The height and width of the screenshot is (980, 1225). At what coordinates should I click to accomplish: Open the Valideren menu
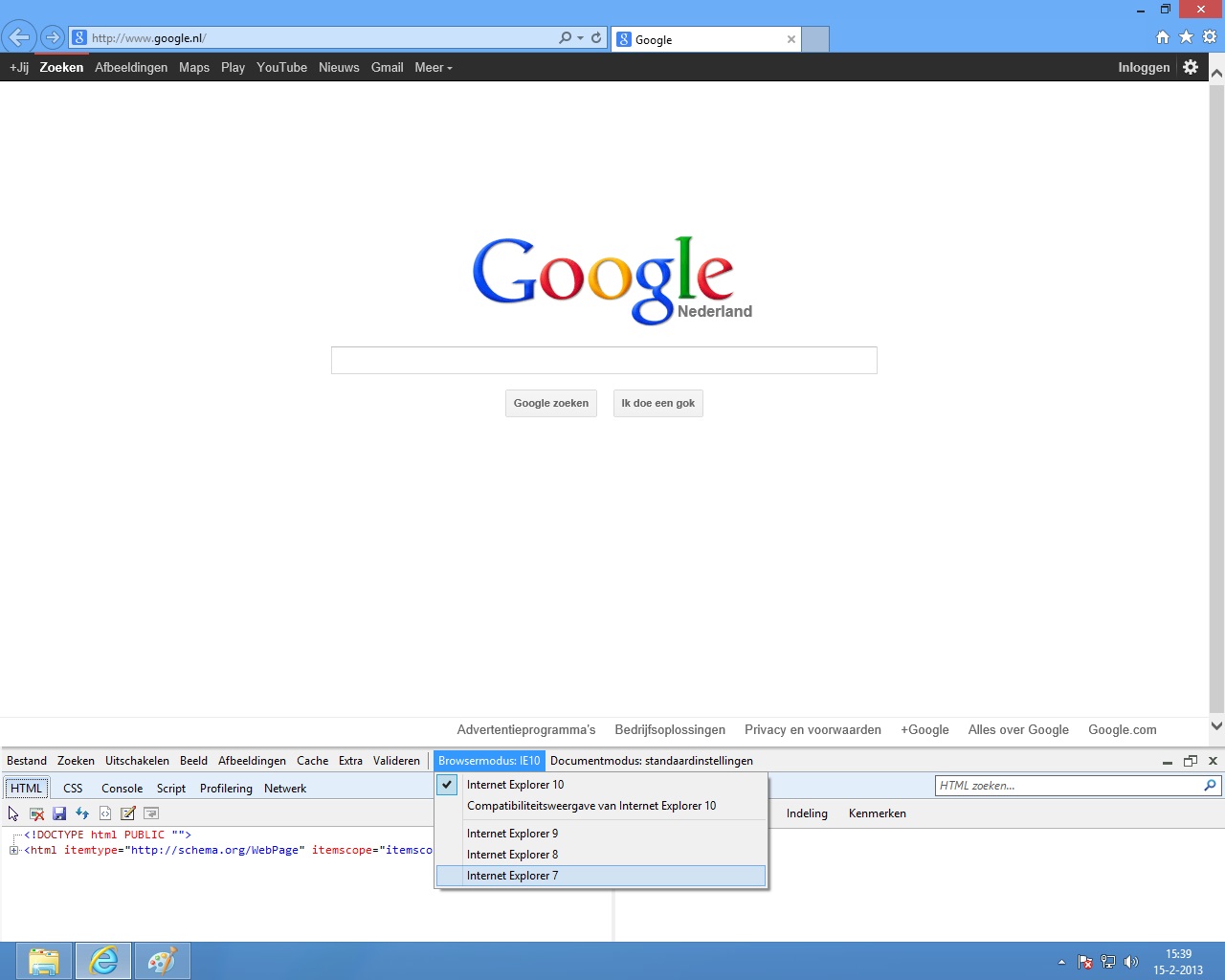tap(396, 761)
